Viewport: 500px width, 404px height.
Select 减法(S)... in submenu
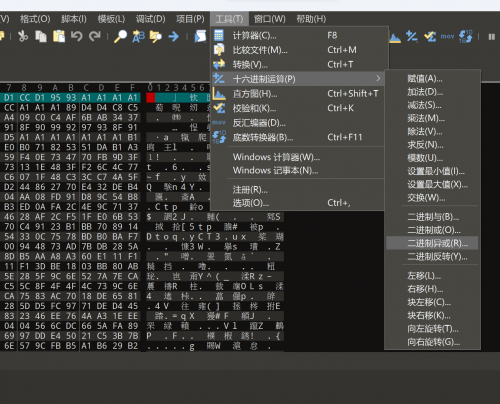tap(432, 105)
